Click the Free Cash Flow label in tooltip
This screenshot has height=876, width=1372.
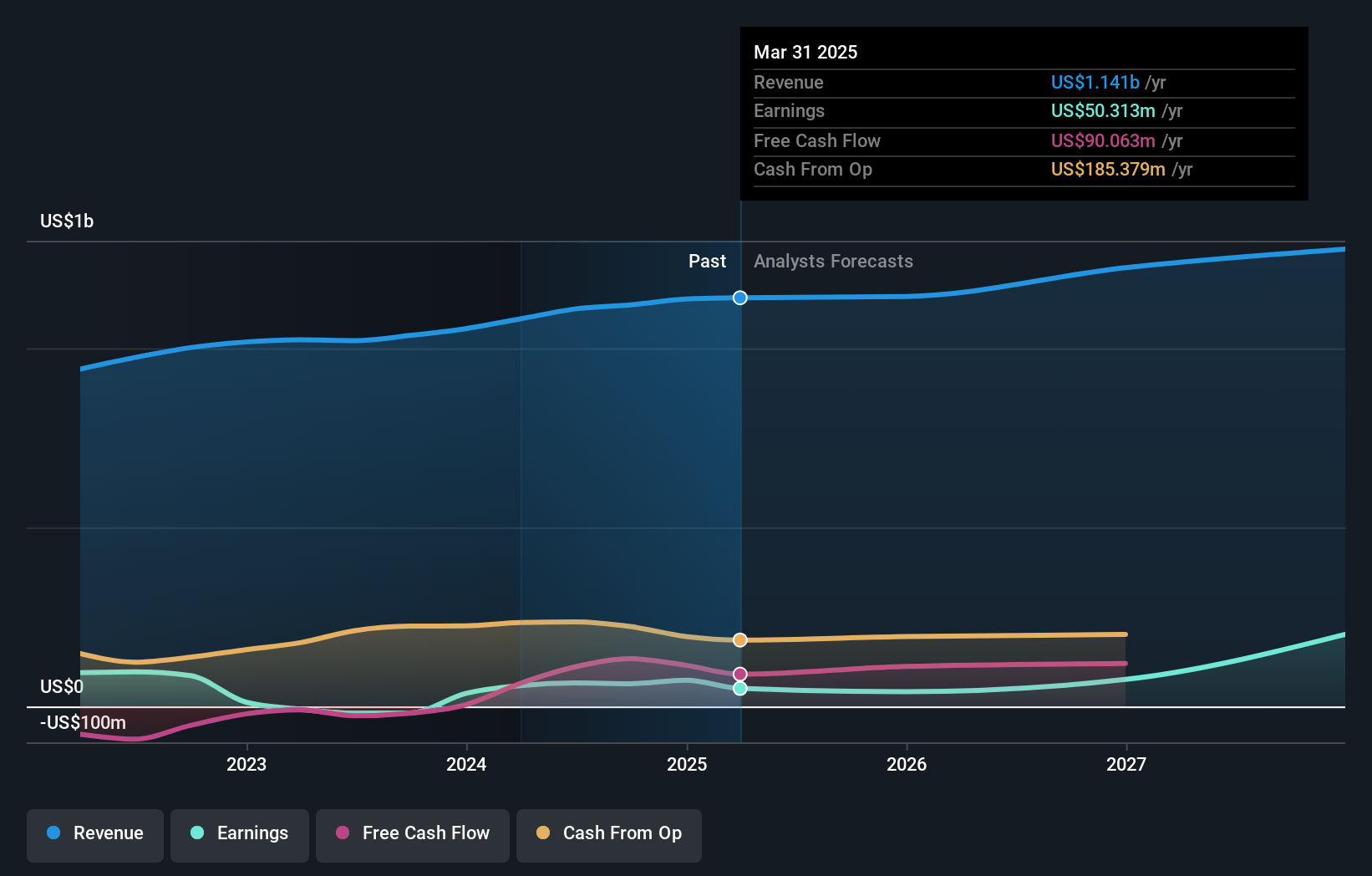click(817, 140)
